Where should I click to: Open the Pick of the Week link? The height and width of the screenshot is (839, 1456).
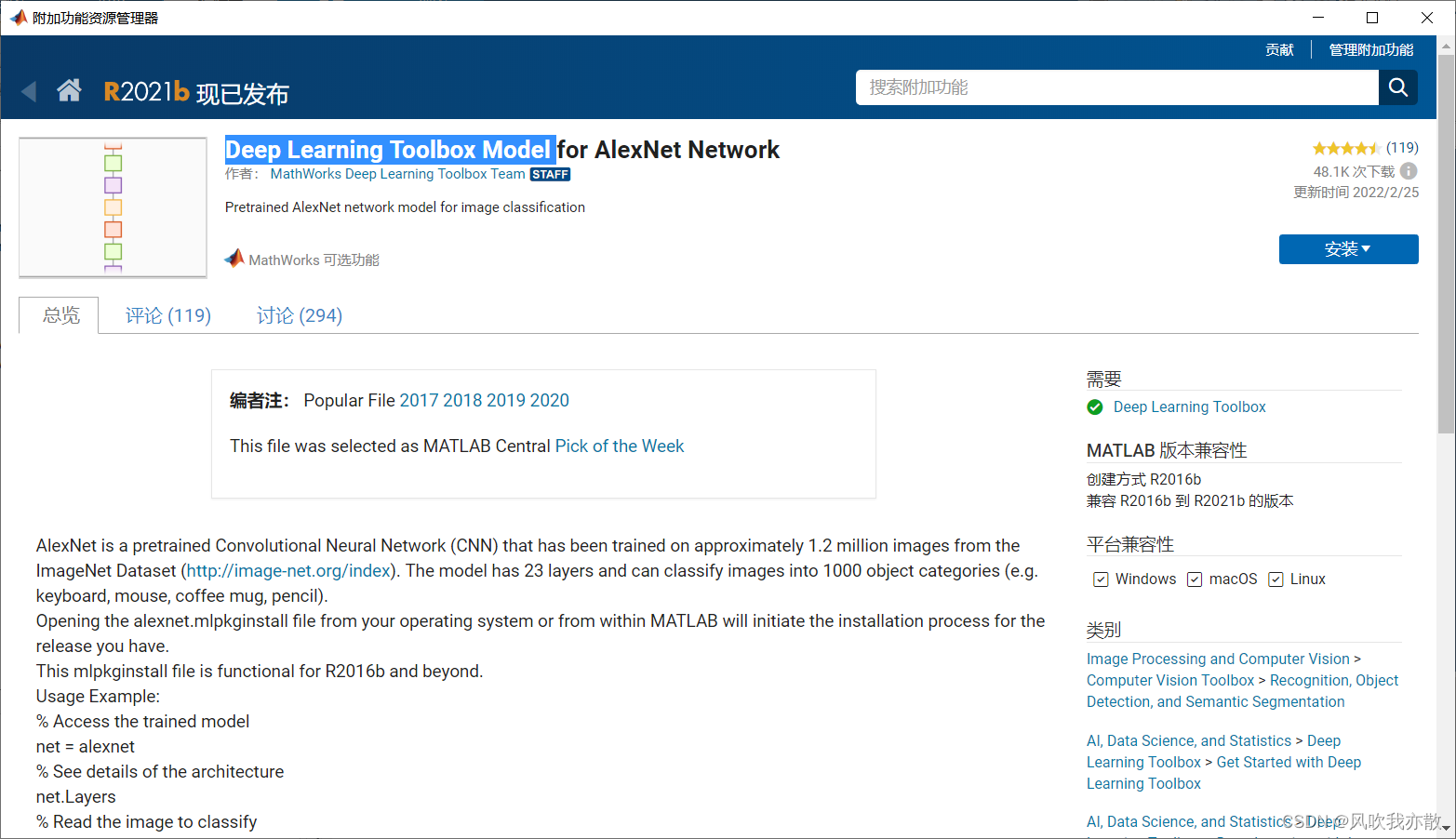(620, 446)
